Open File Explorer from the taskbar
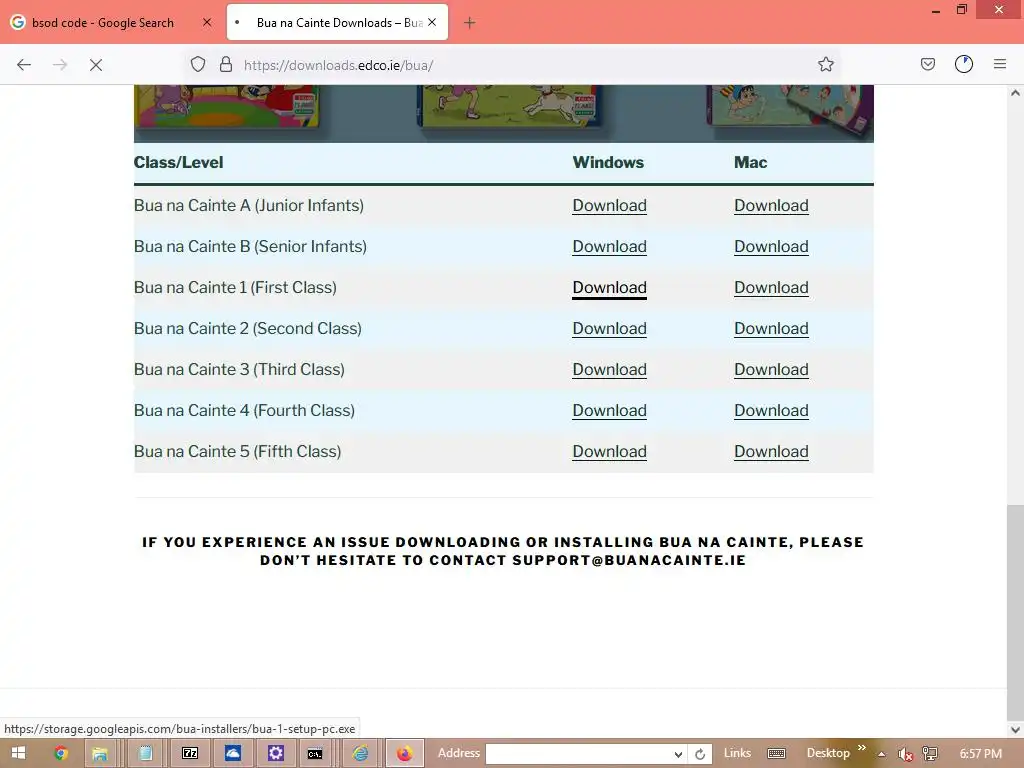1024x768 pixels. (99, 754)
